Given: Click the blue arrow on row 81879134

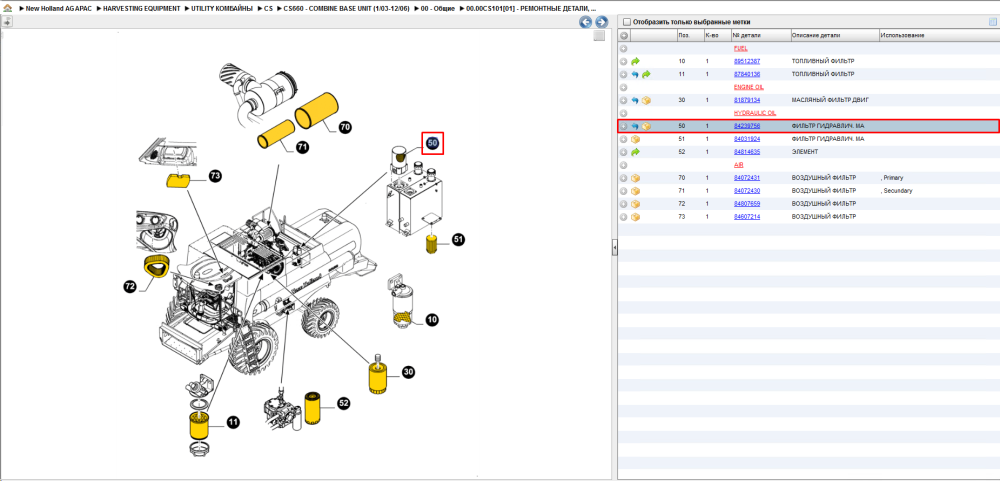Looking at the screenshot, I should coord(635,100).
